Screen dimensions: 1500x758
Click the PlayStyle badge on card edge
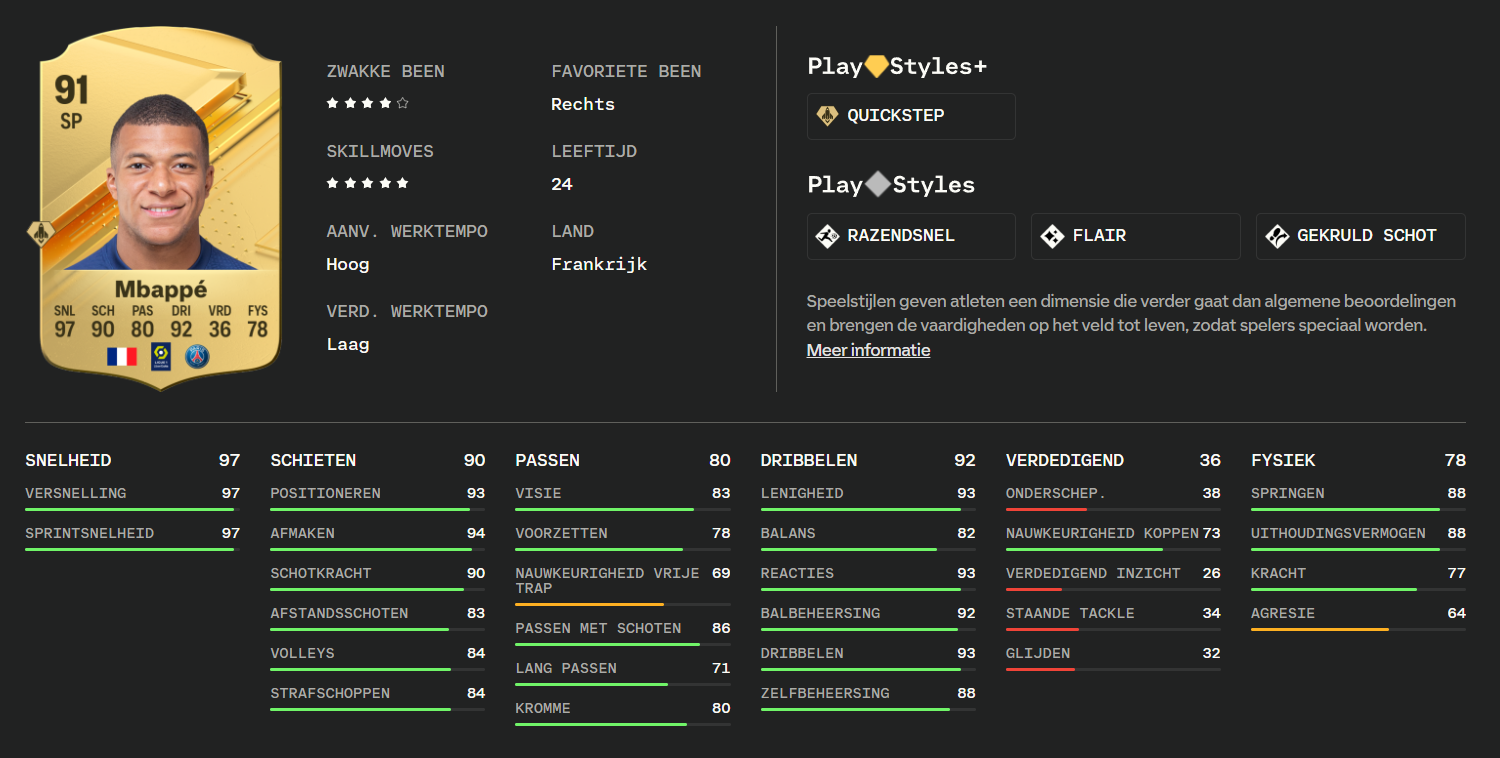41,234
